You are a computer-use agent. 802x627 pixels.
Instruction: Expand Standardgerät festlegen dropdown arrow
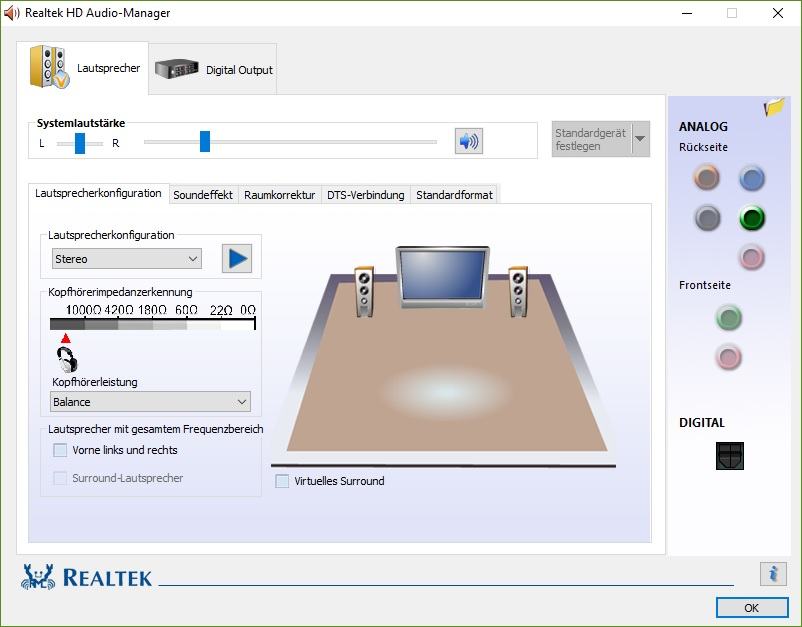coord(640,139)
